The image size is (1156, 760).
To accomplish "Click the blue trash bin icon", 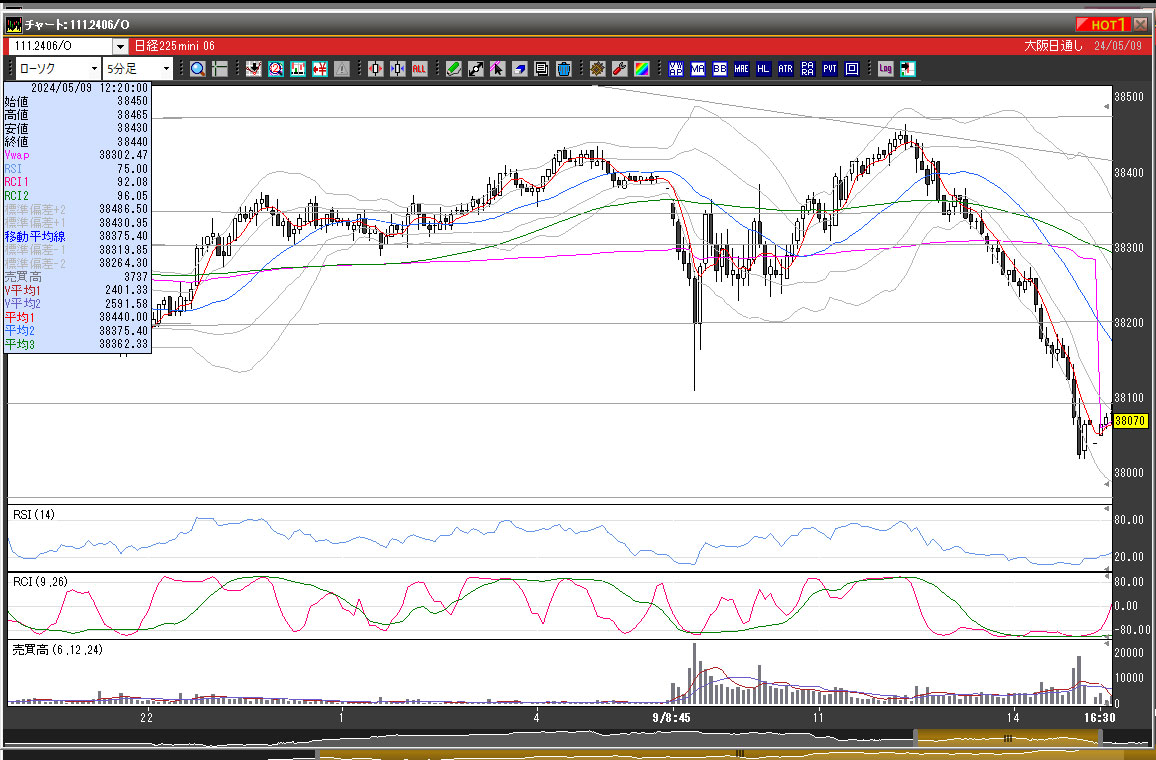I will (x=564, y=69).
